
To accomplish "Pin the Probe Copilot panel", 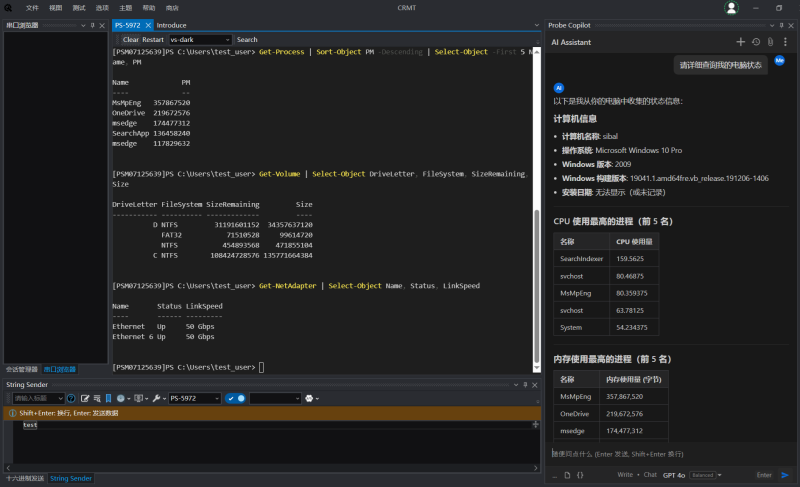I will pyautogui.click(x=781, y=25).
